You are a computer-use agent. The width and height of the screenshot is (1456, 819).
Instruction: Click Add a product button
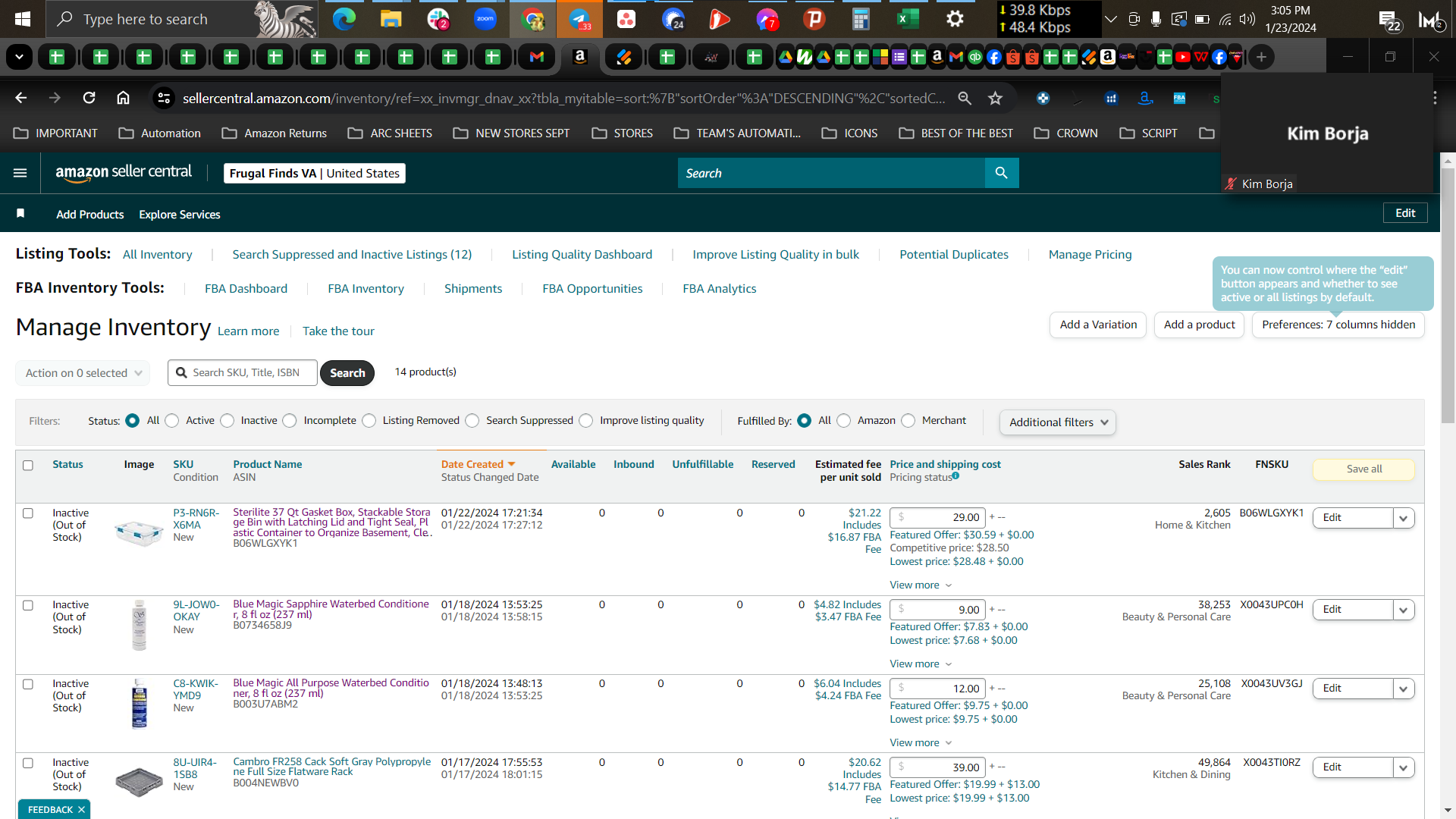(x=1199, y=325)
